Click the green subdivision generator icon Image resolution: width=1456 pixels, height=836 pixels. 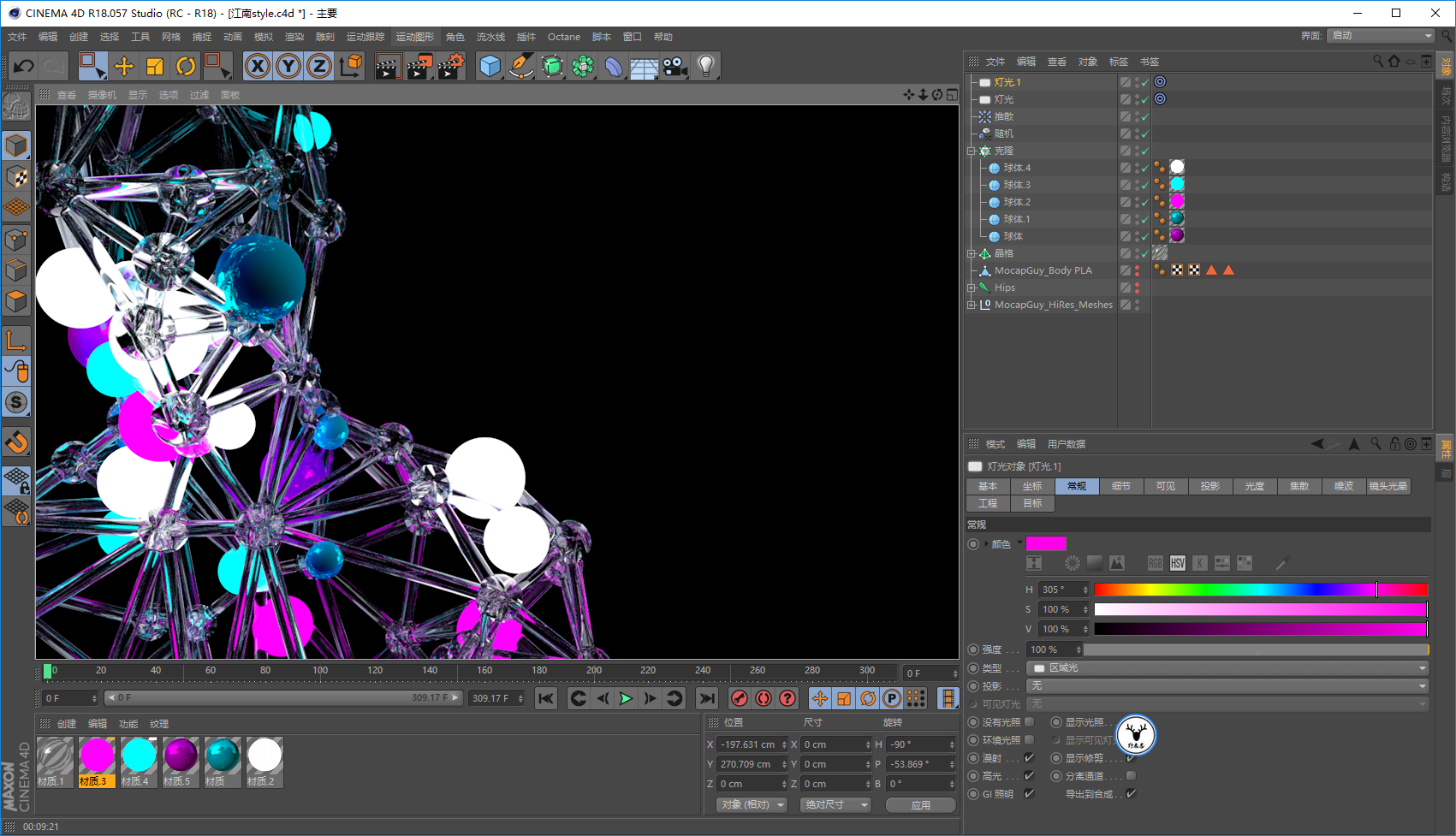coord(553,66)
